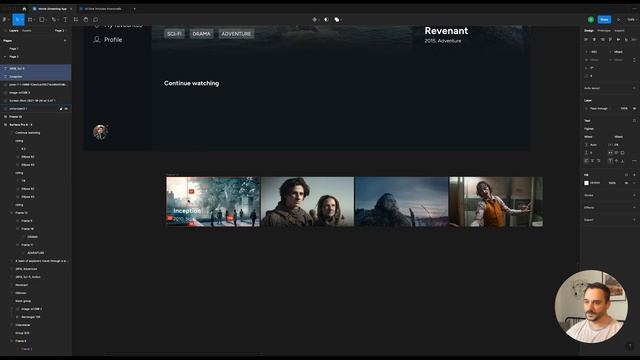Open the zoom level dropdown
Image resolution: width=640 pixels, height=360 pixels.
point(631,19)
